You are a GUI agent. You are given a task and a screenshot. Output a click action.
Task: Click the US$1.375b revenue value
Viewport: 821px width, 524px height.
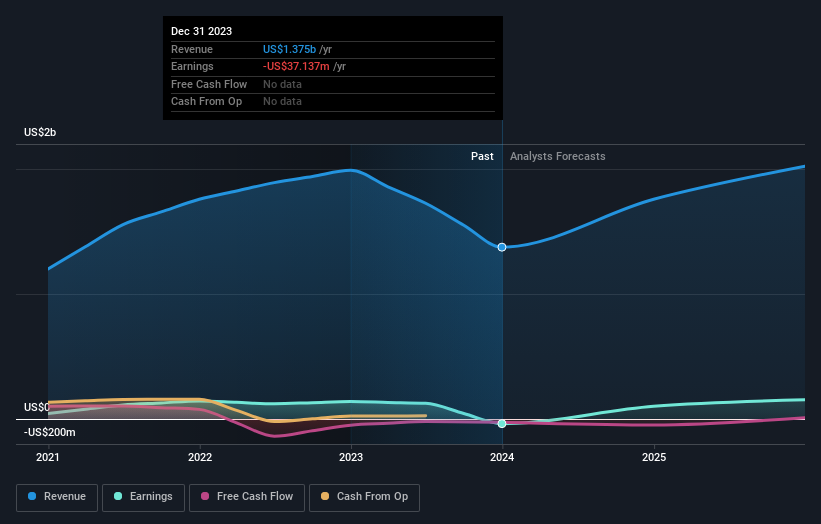(290, 49)
